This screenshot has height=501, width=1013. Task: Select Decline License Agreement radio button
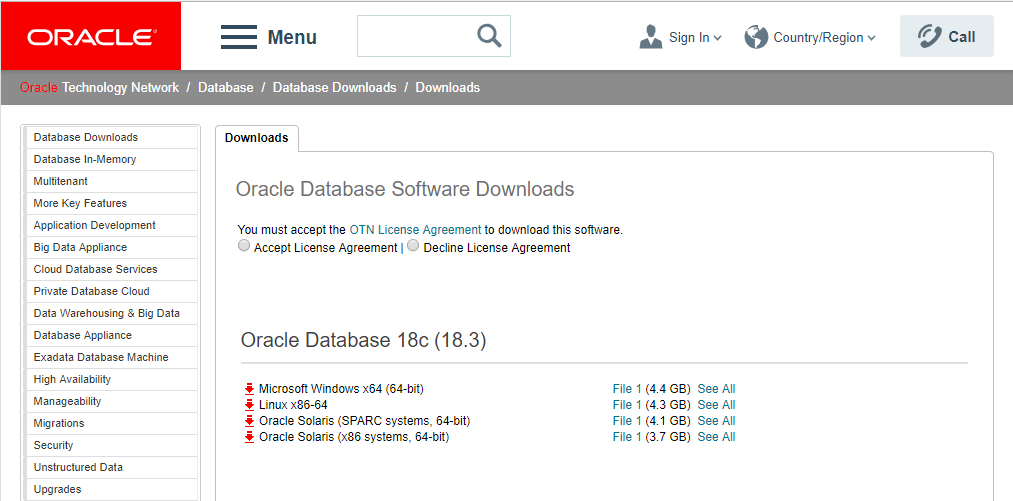[x=413, y=246]
